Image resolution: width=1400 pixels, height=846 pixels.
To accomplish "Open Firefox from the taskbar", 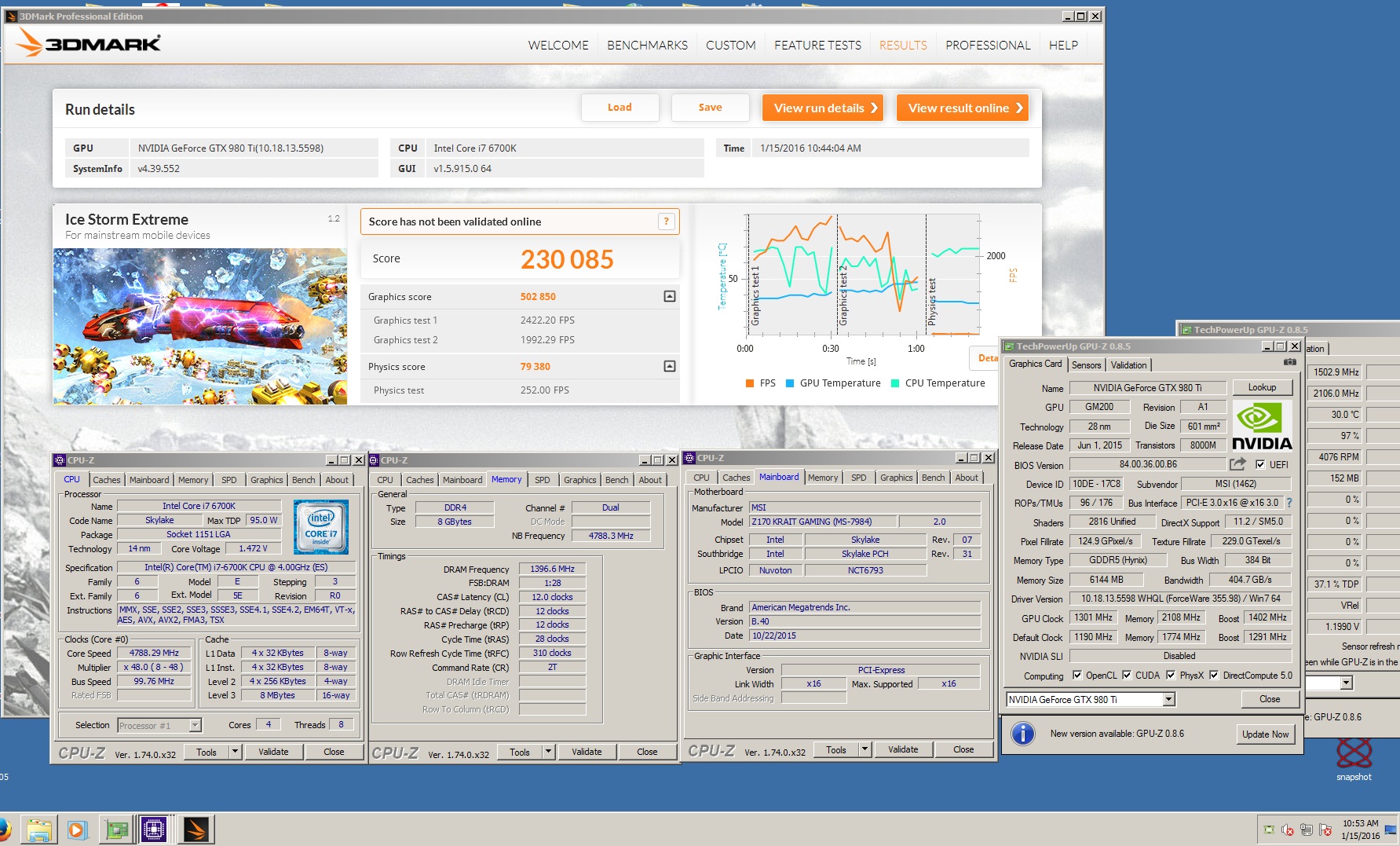I will (x=3, y=830).
